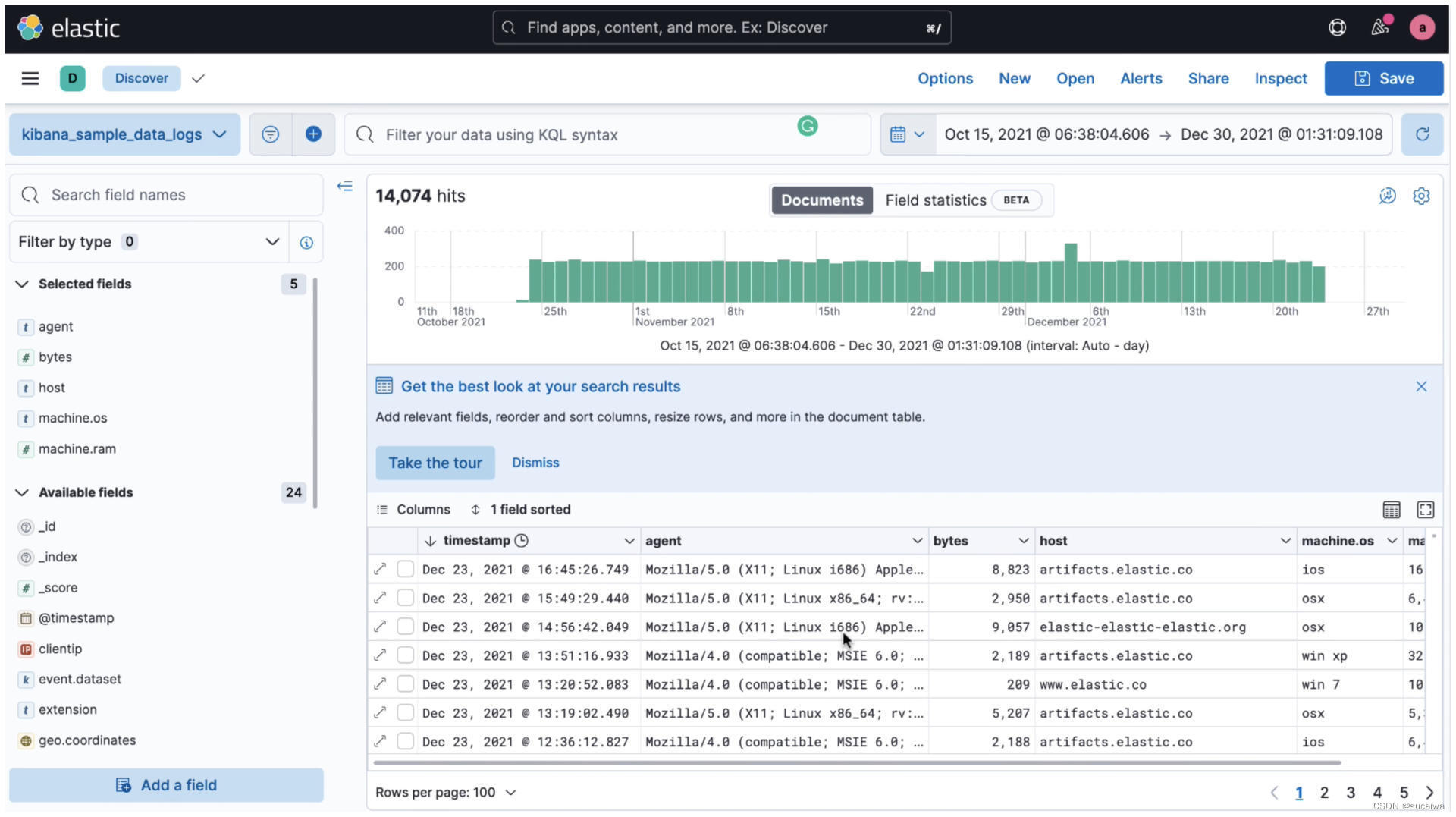
Task: Click the saved query filter icon
Action: (270, 134)
